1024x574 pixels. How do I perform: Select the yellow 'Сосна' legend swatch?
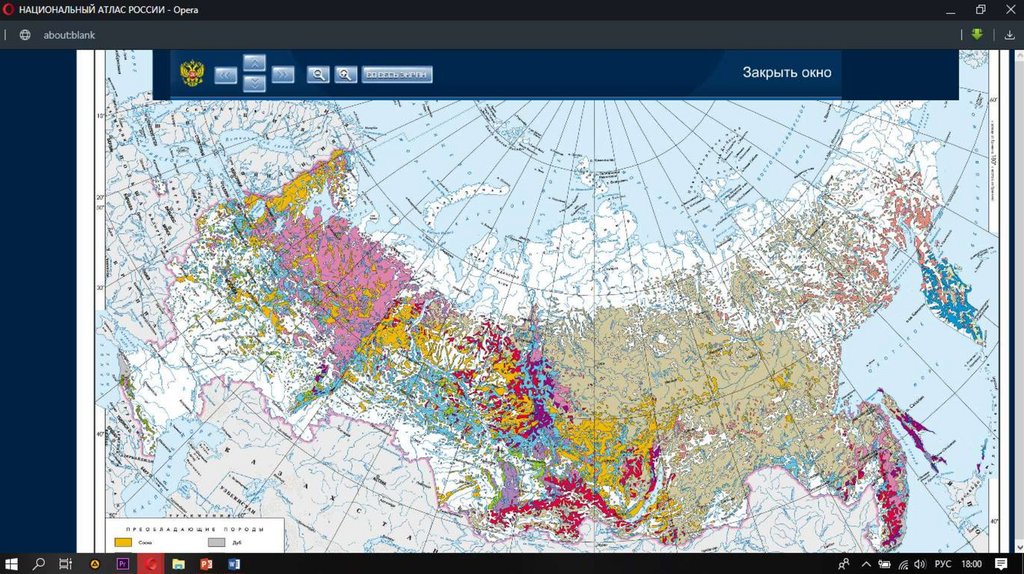click(x=124, y=541)
